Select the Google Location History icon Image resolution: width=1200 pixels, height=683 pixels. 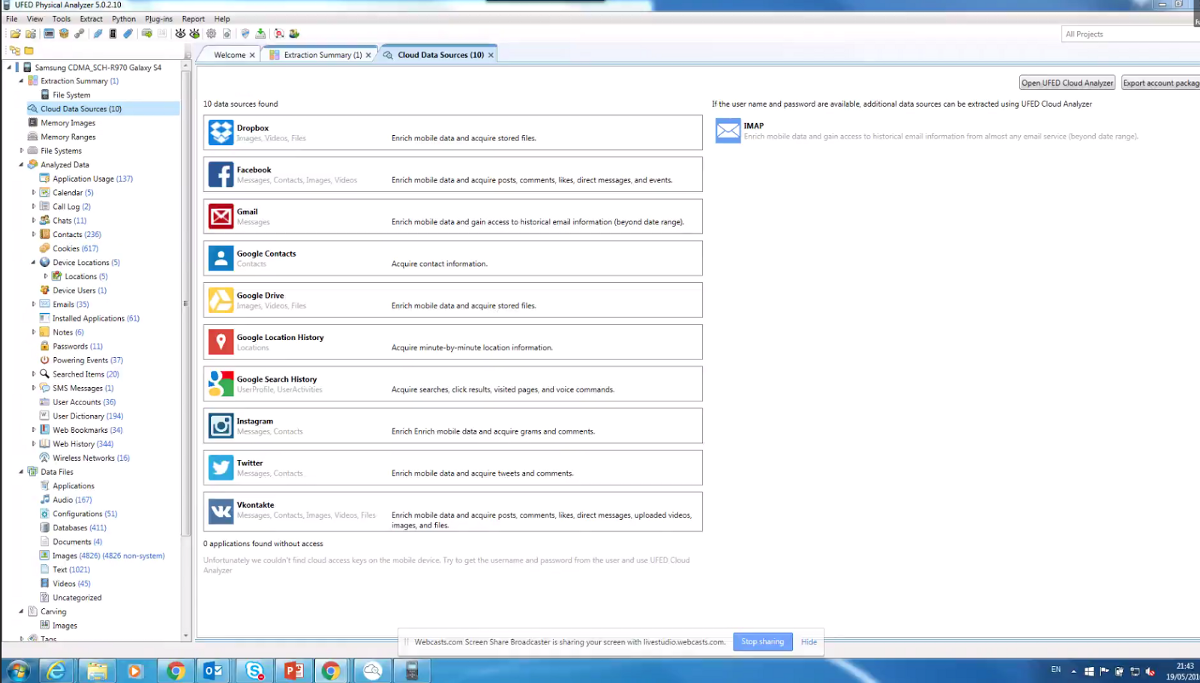[x=220, y=342]
